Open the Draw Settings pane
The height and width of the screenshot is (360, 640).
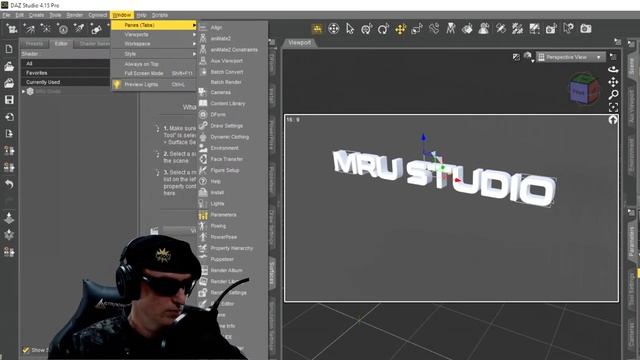click(232, 126)
